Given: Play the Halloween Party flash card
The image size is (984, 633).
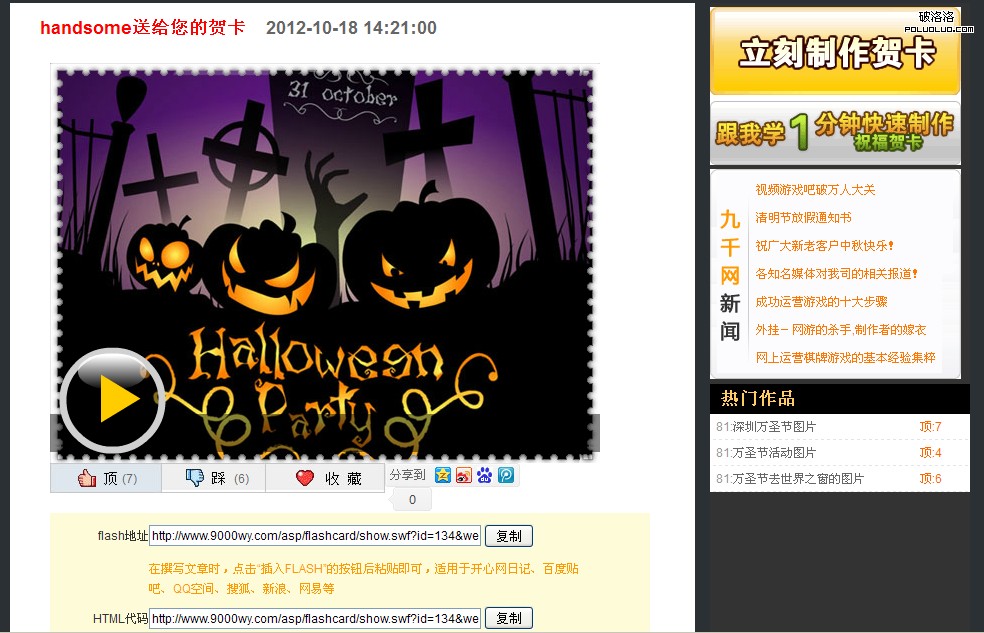Looking at the screenshot, I should [x=111, y=401].
